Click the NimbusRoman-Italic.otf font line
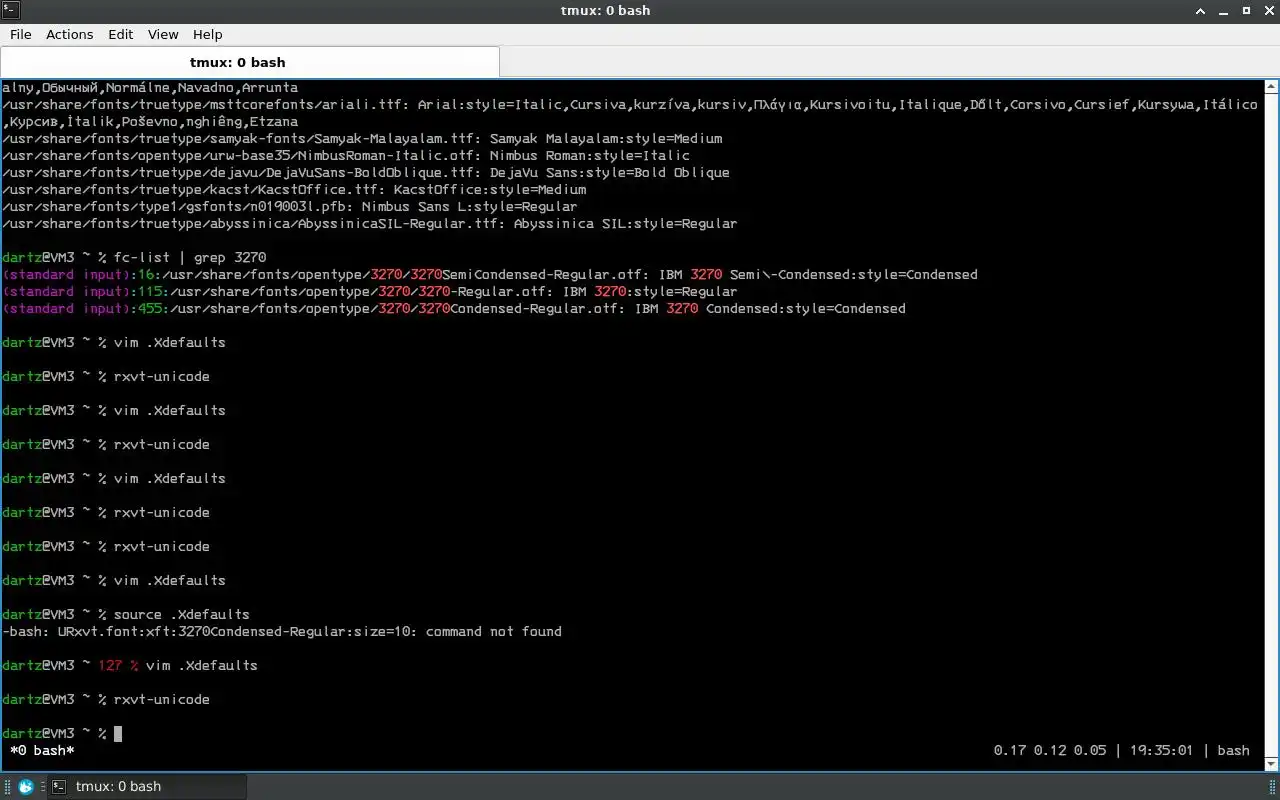Screen dimensions: 1280x800 (x=346, y=155)
